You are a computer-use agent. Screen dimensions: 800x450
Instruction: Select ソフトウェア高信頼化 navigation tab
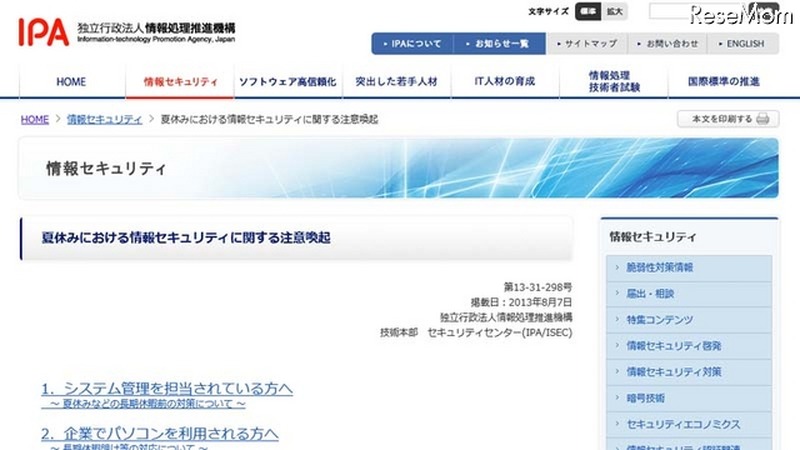(287, 82)
